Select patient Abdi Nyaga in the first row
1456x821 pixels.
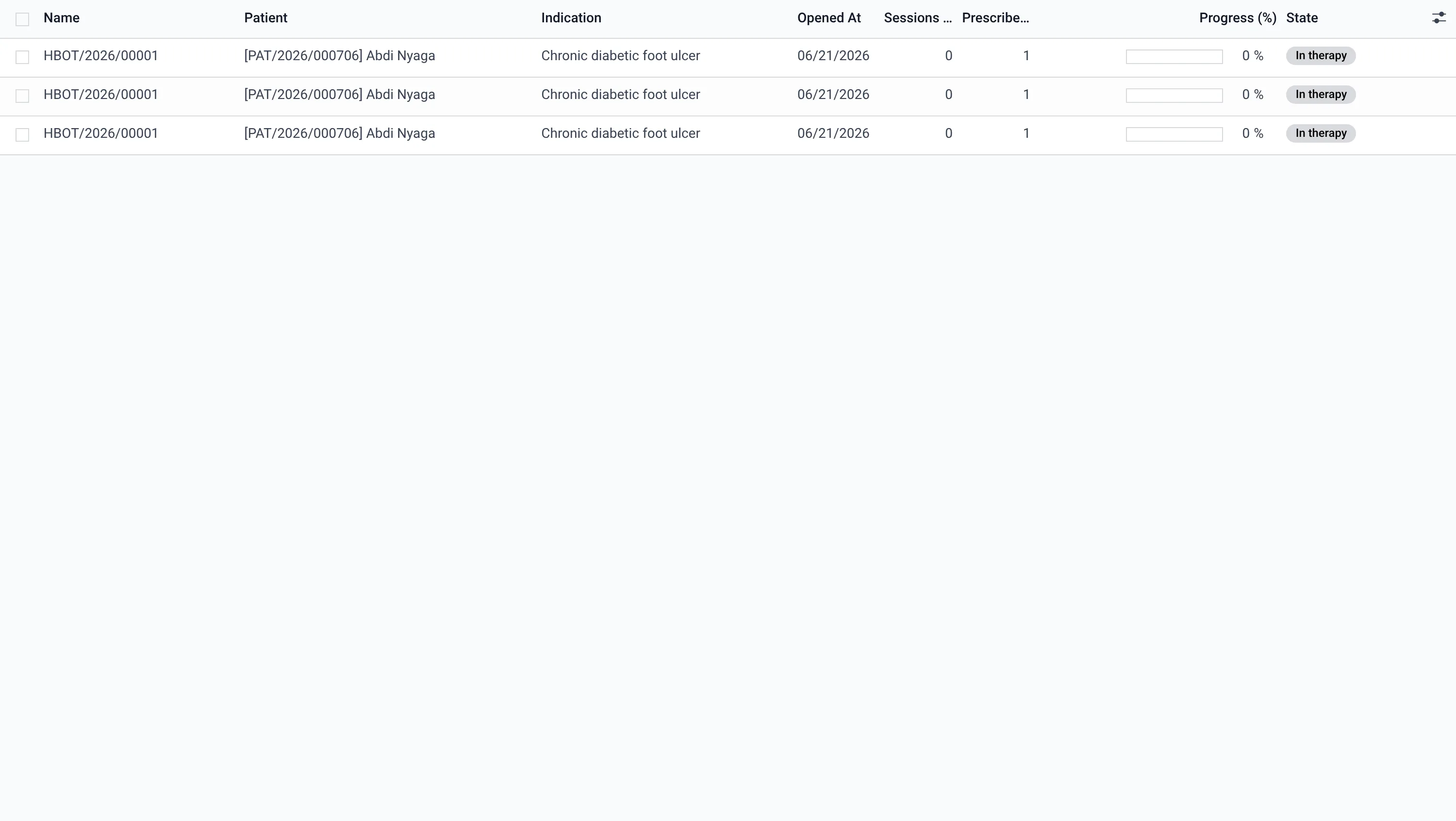[x=340, y=56]
